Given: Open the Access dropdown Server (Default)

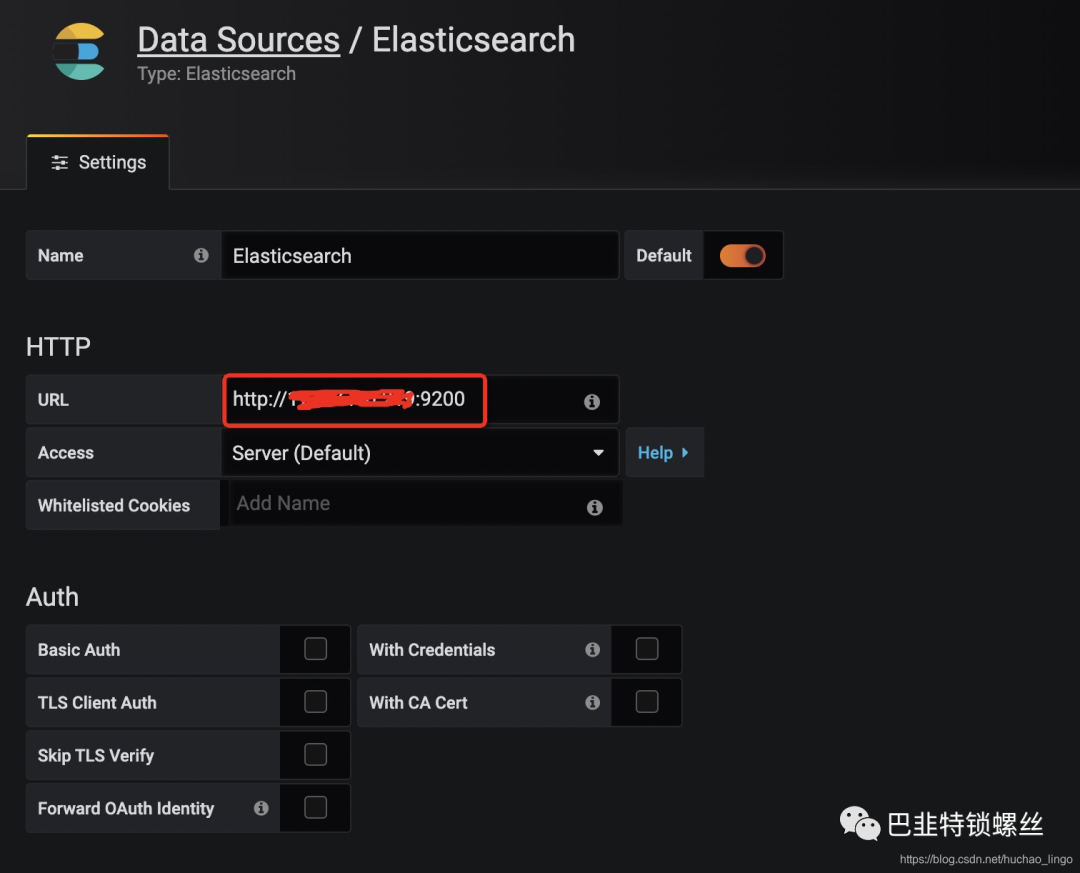Looking at the screenshot, I should (419, 453).
